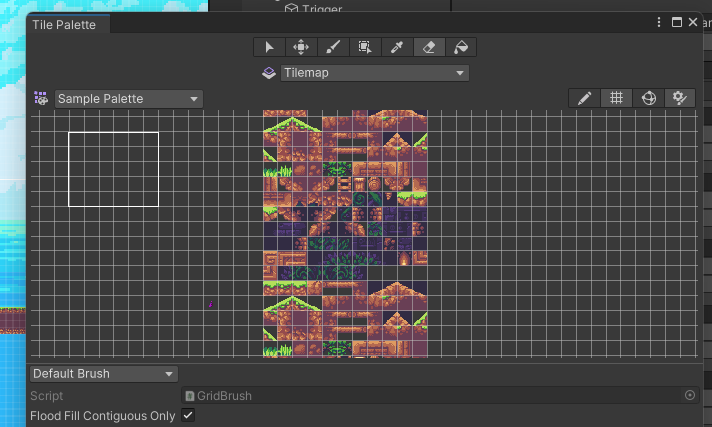Screen dimensions: 712x427
Task: Click the GridBrush script field
Action: 440,396
